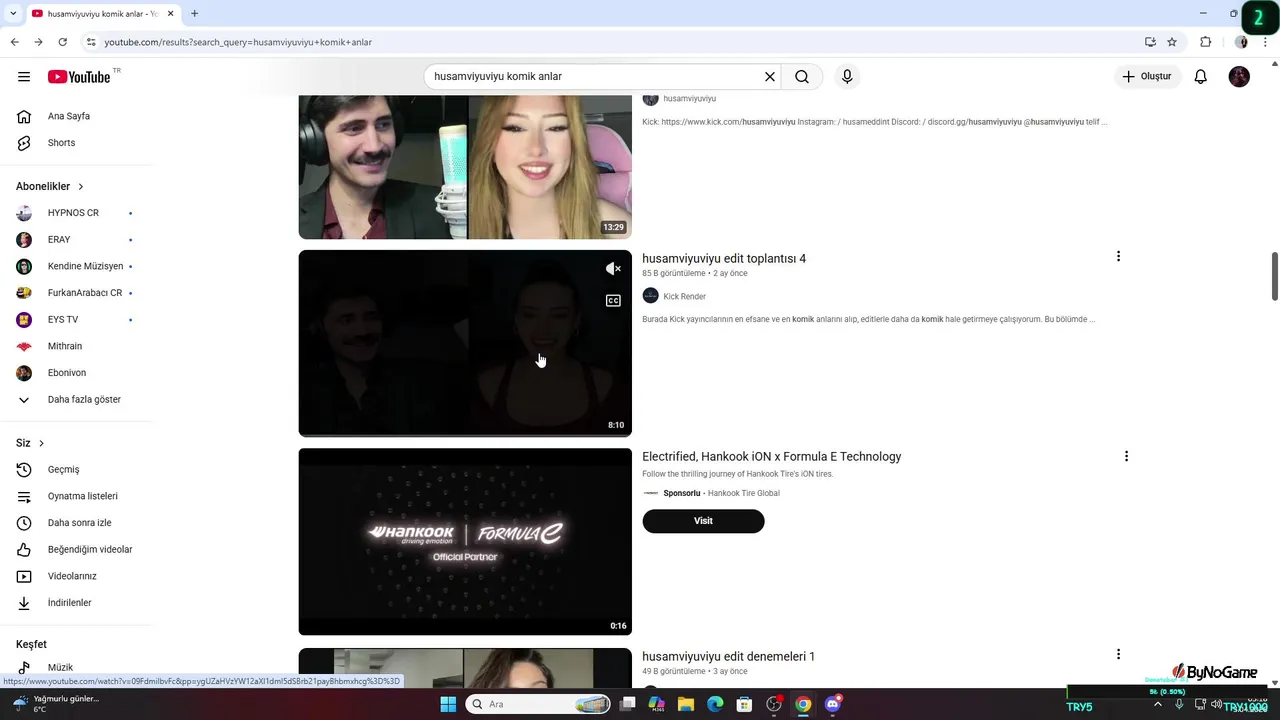Open the YouTube hamburger guide menu
Image resolution: width=1280 pixels, height=720 pixels.
click(x=24, y=77)
